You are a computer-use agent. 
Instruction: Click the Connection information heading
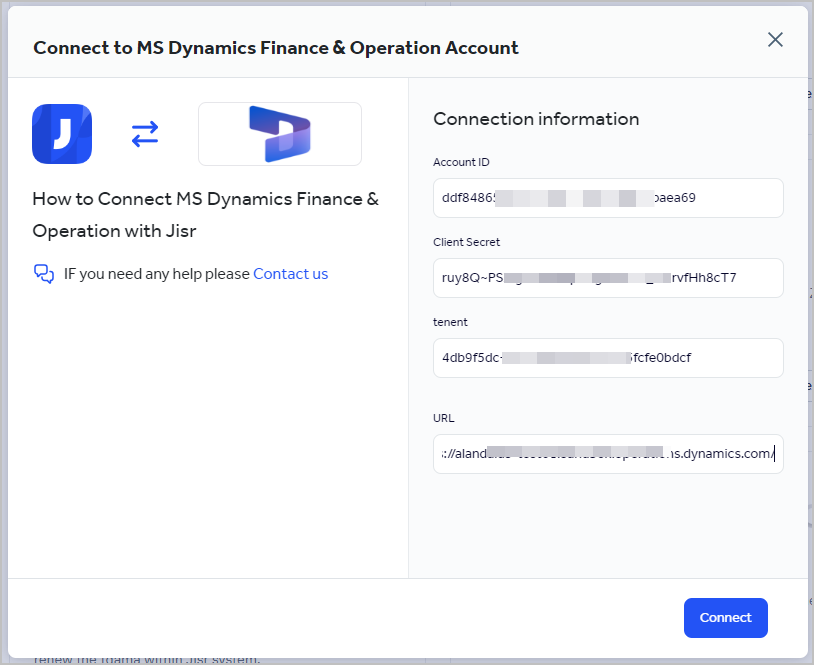point(535,118)
